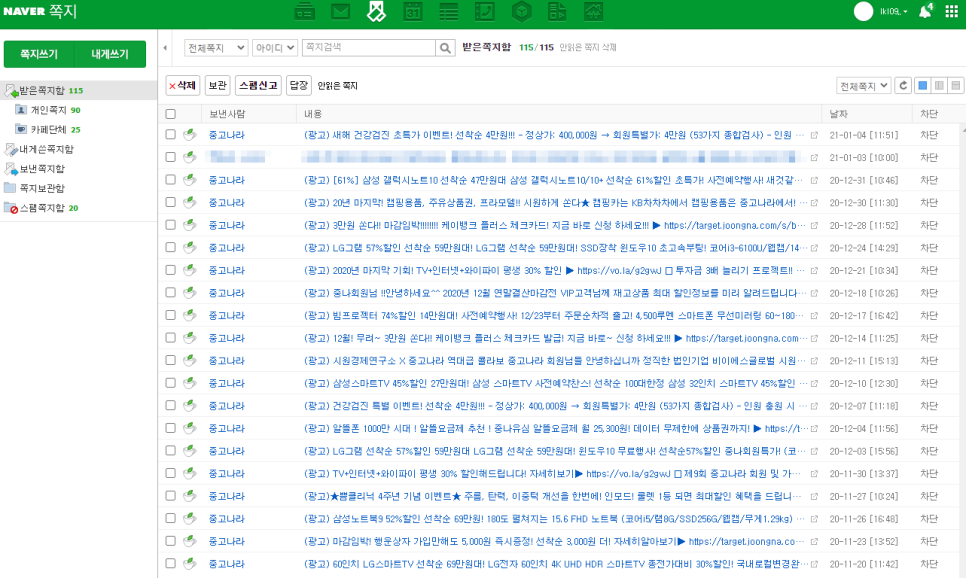Click sender 중고나라 on 20-12-14 row
The height and width of the screenshot is (578, 966).
click(x=227, y=338)
